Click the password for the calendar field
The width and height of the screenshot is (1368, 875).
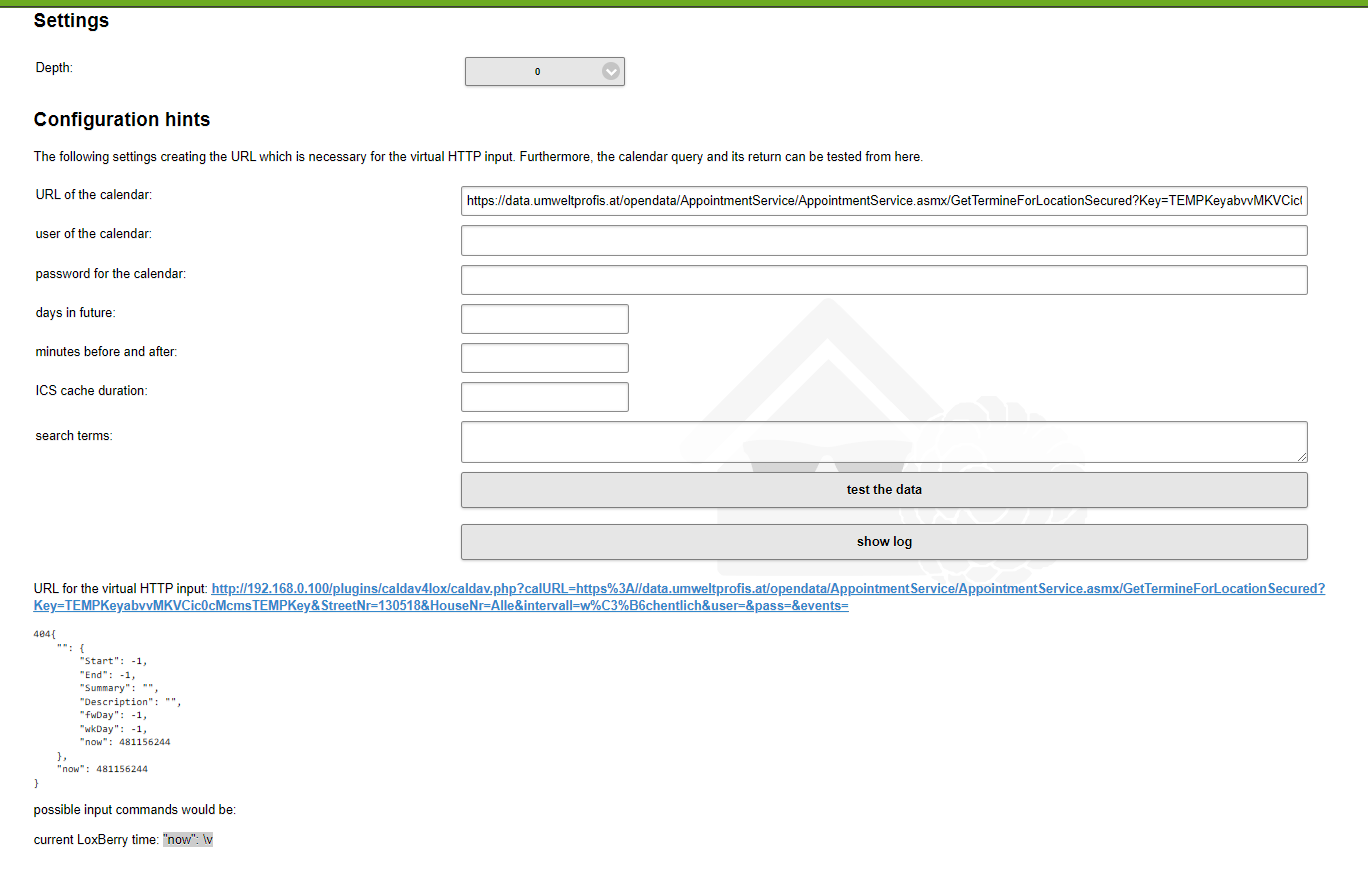pyautogui.click(x=884, y=280)
